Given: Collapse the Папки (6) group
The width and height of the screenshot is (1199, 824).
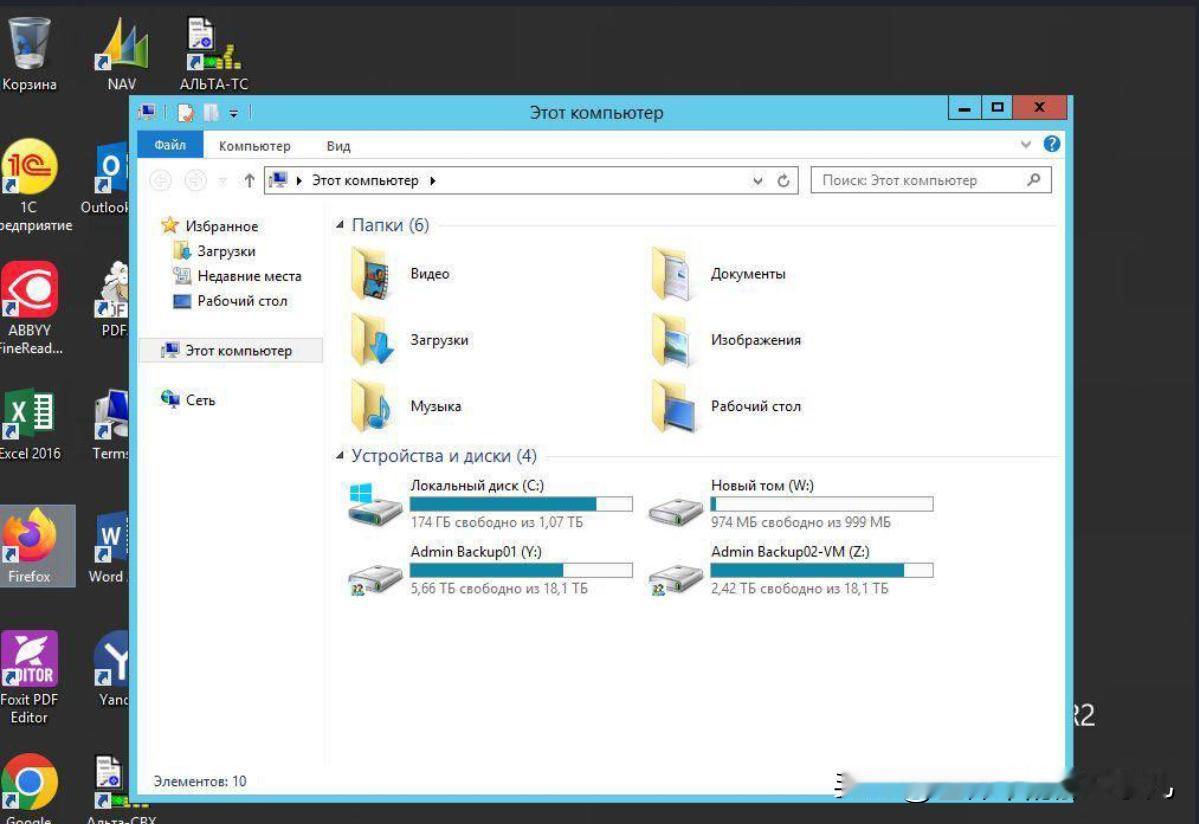Looking at the screenshot, I should 340,225.
